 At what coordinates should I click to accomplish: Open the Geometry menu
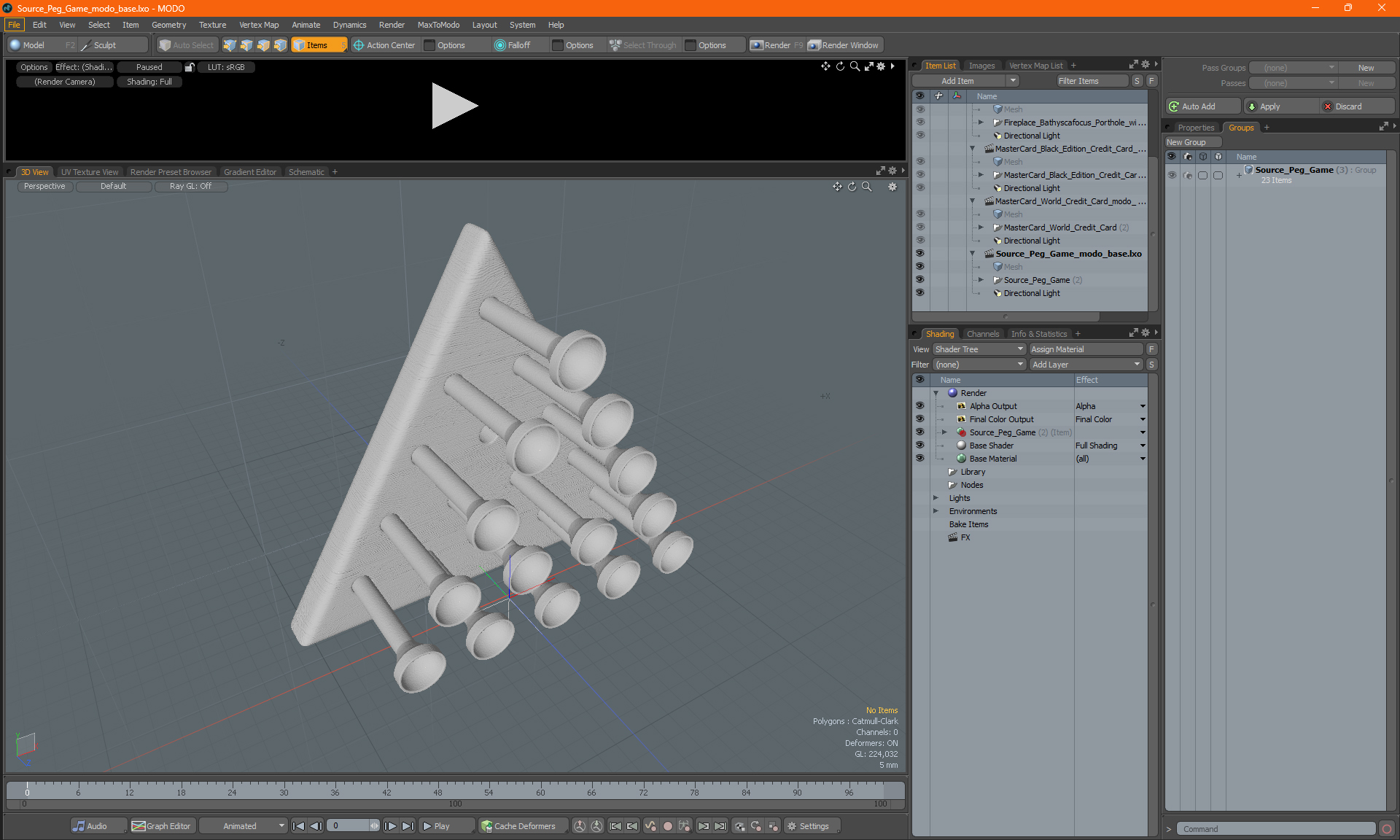click(168, 25)
